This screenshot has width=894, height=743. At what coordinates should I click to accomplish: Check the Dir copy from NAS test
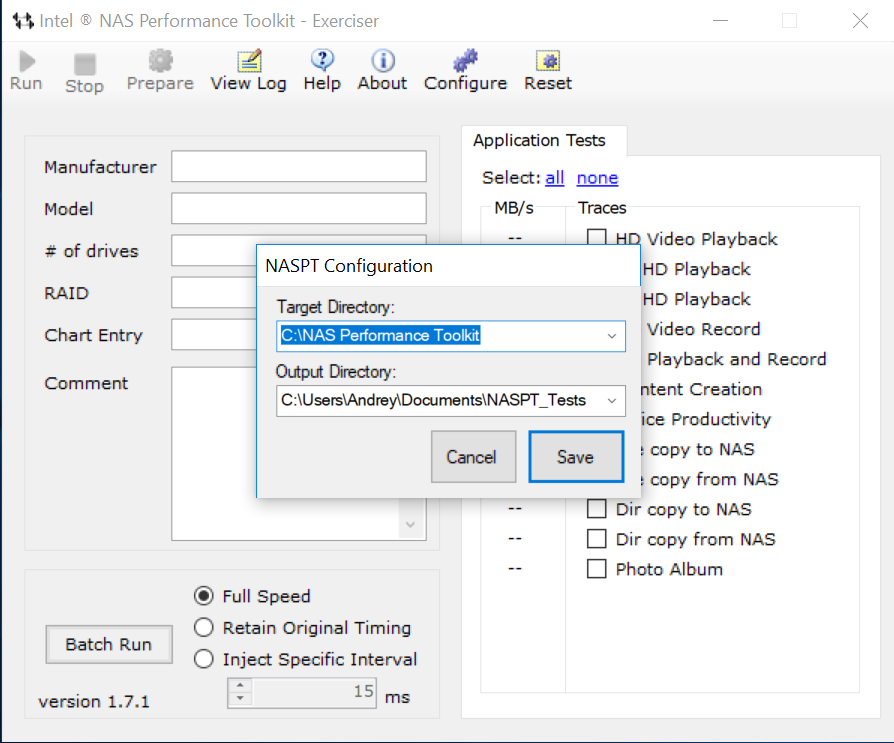click(x=597, y=539)
